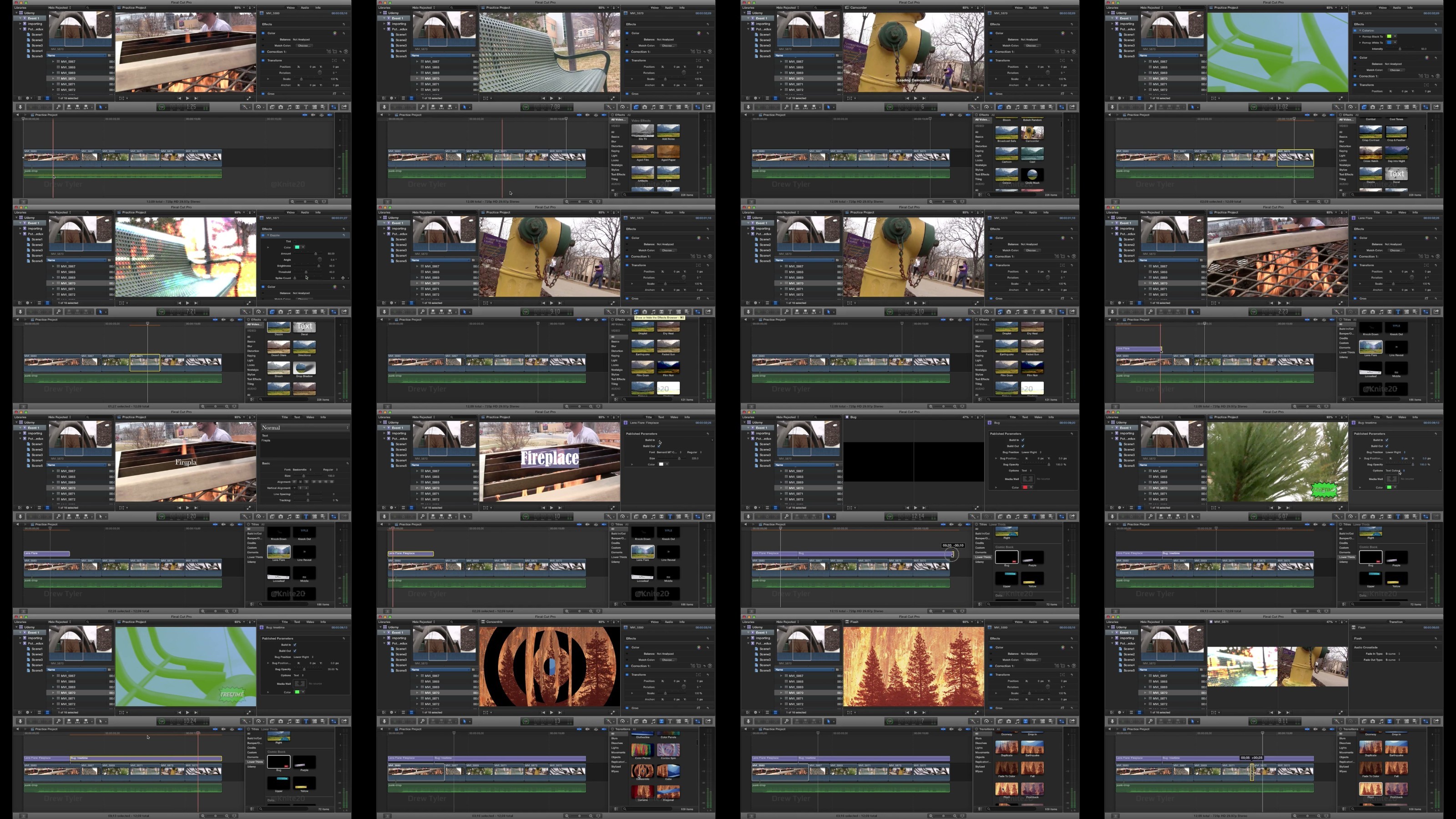Expand MVI_5867 in the Camcorder window clip list

point(782,61)
